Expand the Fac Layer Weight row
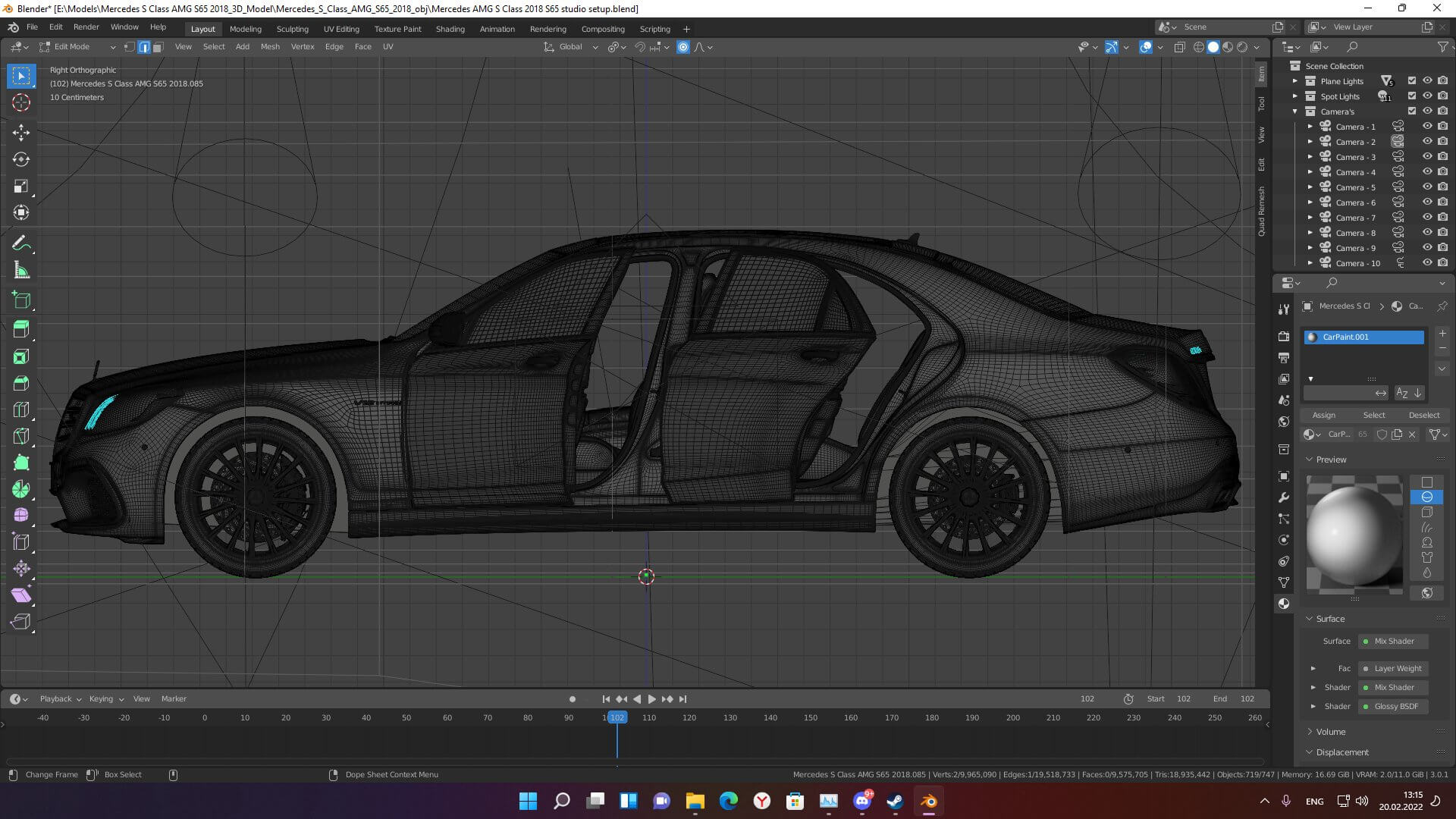Screen dimensions: 1456x819 click(1313, 669)
